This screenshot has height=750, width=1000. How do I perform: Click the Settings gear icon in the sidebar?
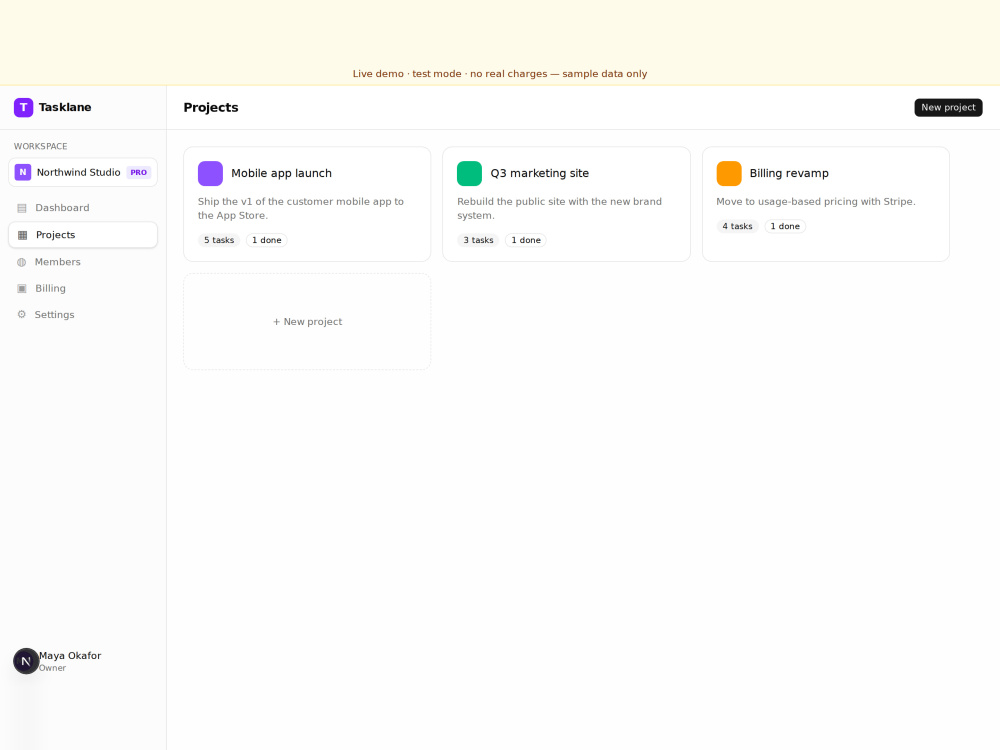click(22, 314)
